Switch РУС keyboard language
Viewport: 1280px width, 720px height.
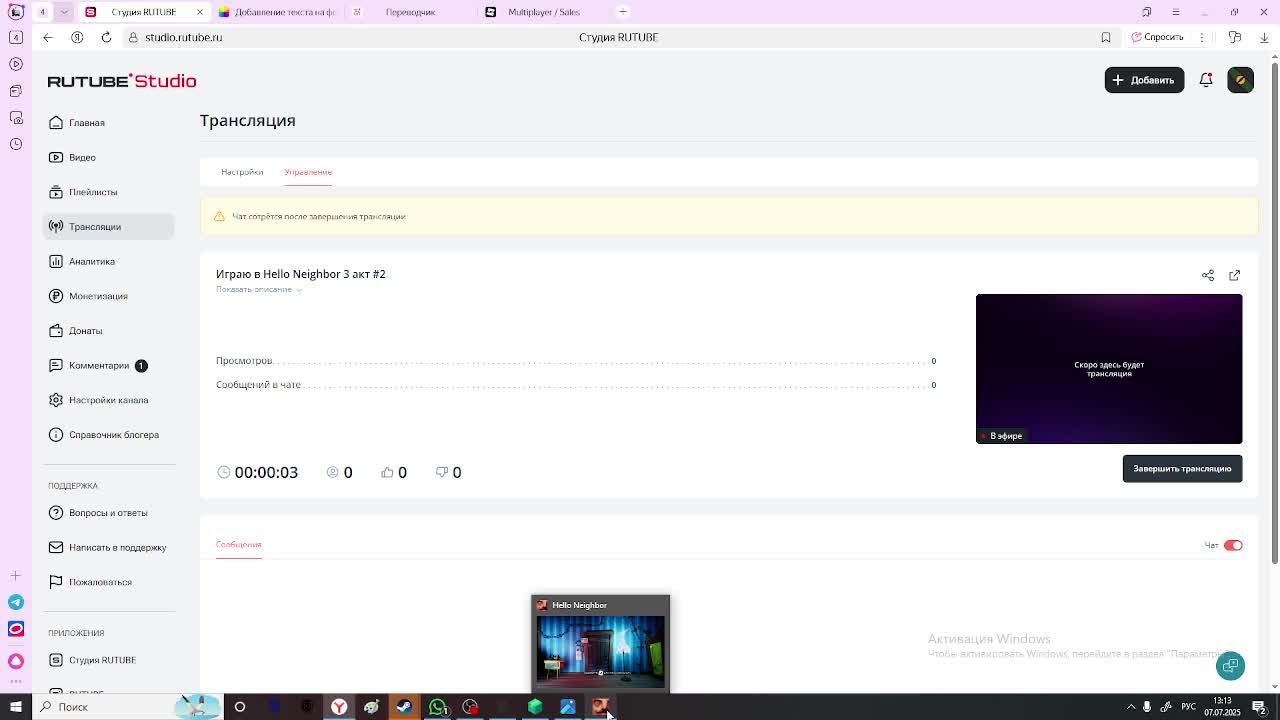click(1188, 707)
